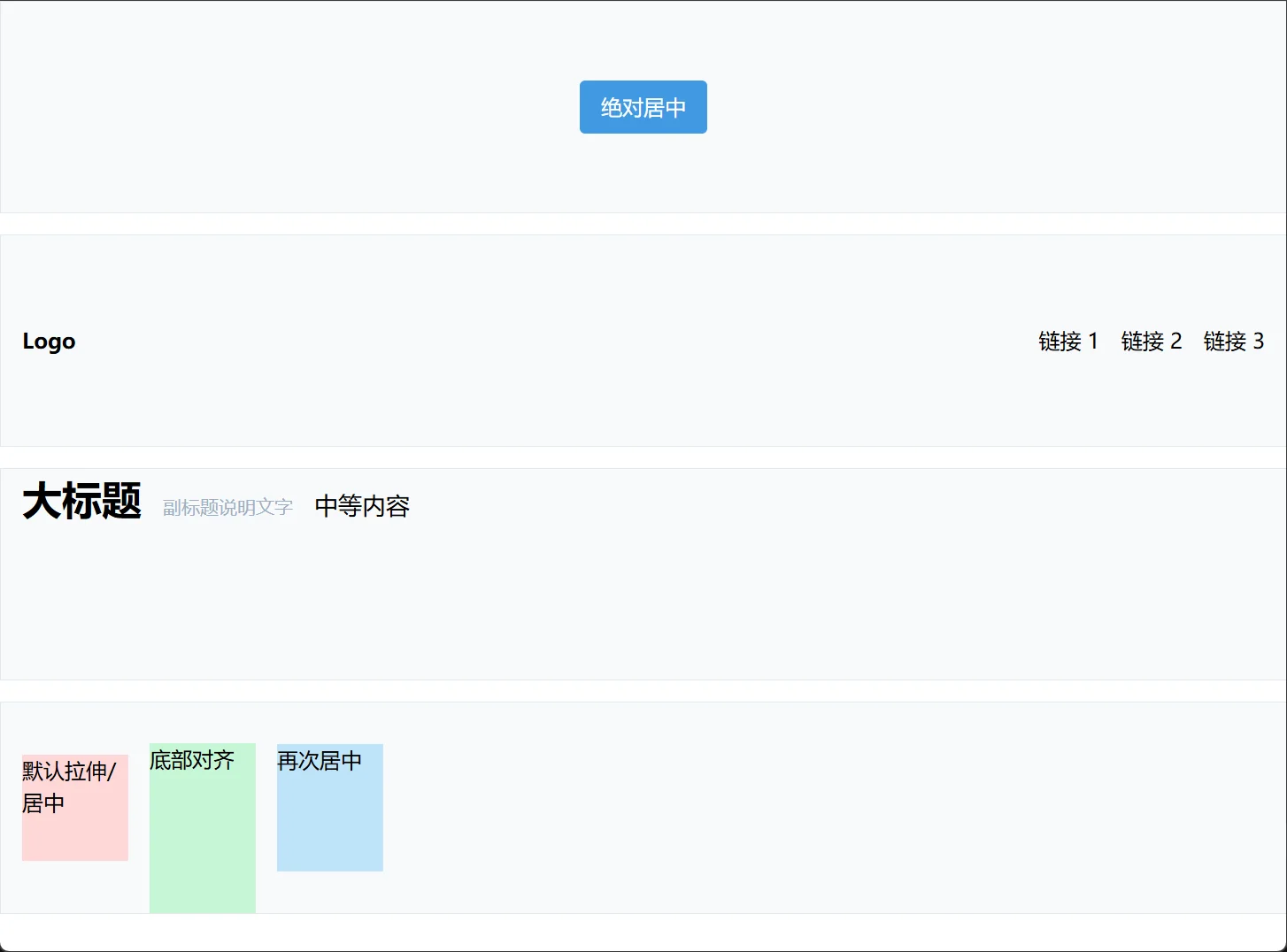The image size is (1287, 952).
Task: Click the gray 副标题说明文字 subtitle
Action: click(x=227, y=507)
